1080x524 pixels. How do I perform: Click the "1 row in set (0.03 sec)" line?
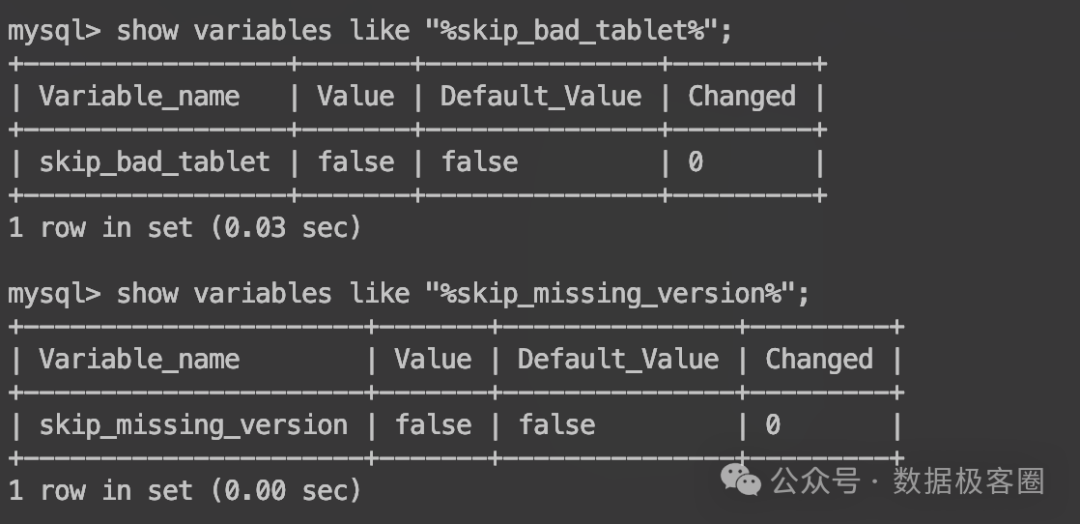[185, 228]
